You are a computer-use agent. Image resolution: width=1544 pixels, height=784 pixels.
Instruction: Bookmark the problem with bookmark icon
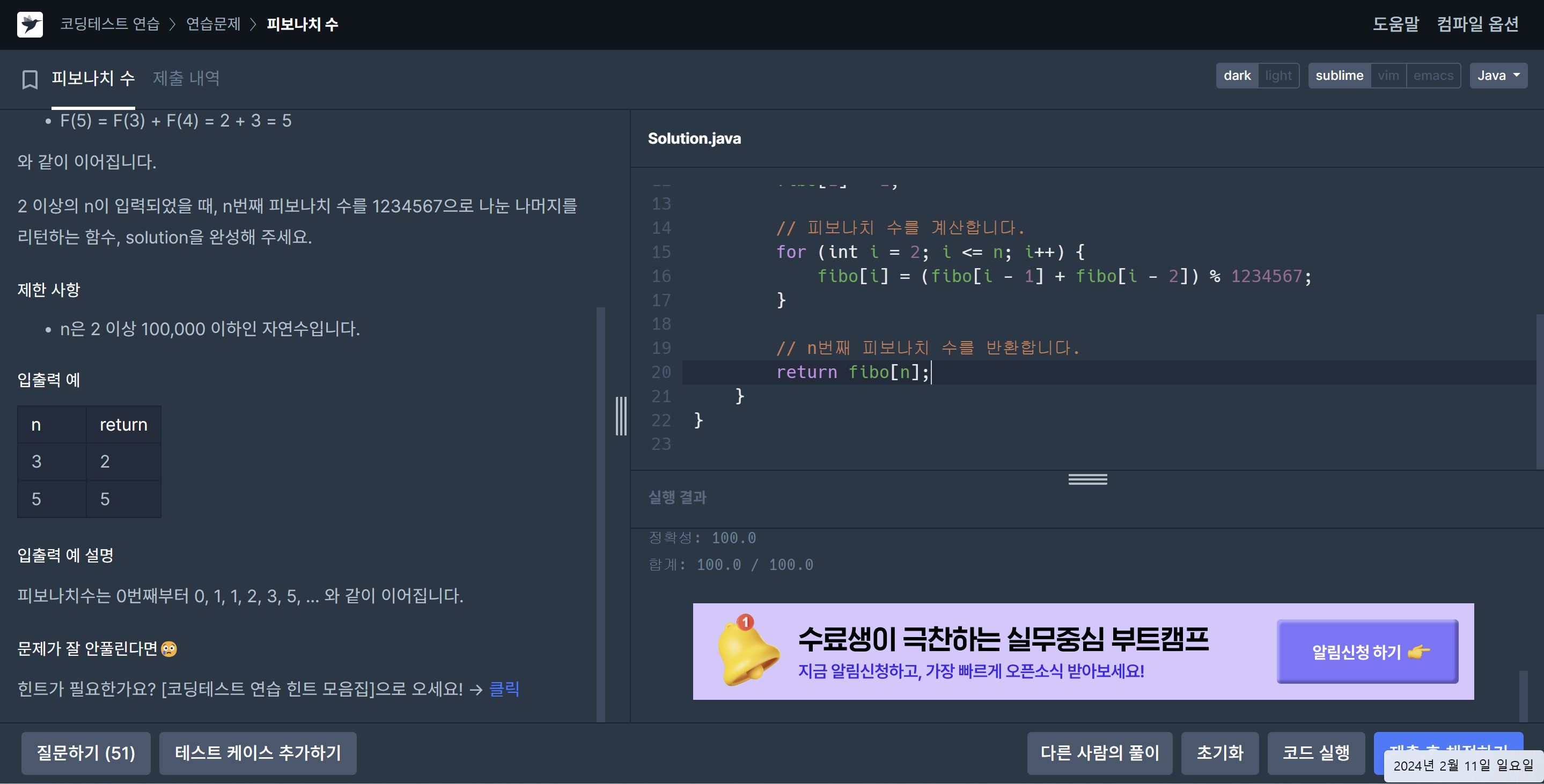(30, 79)
